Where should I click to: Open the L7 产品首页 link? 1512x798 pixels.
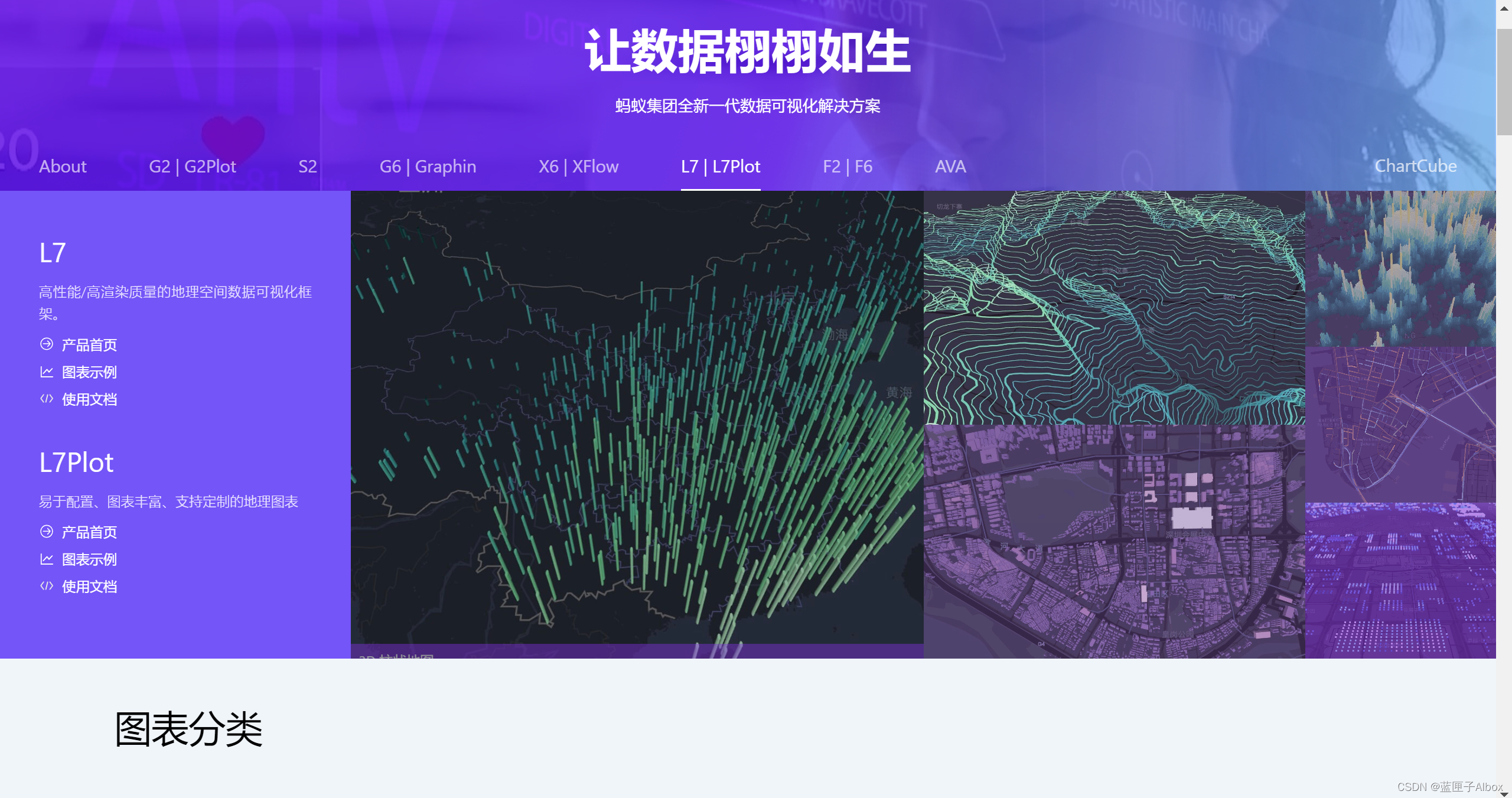click(x=89, y=345)
